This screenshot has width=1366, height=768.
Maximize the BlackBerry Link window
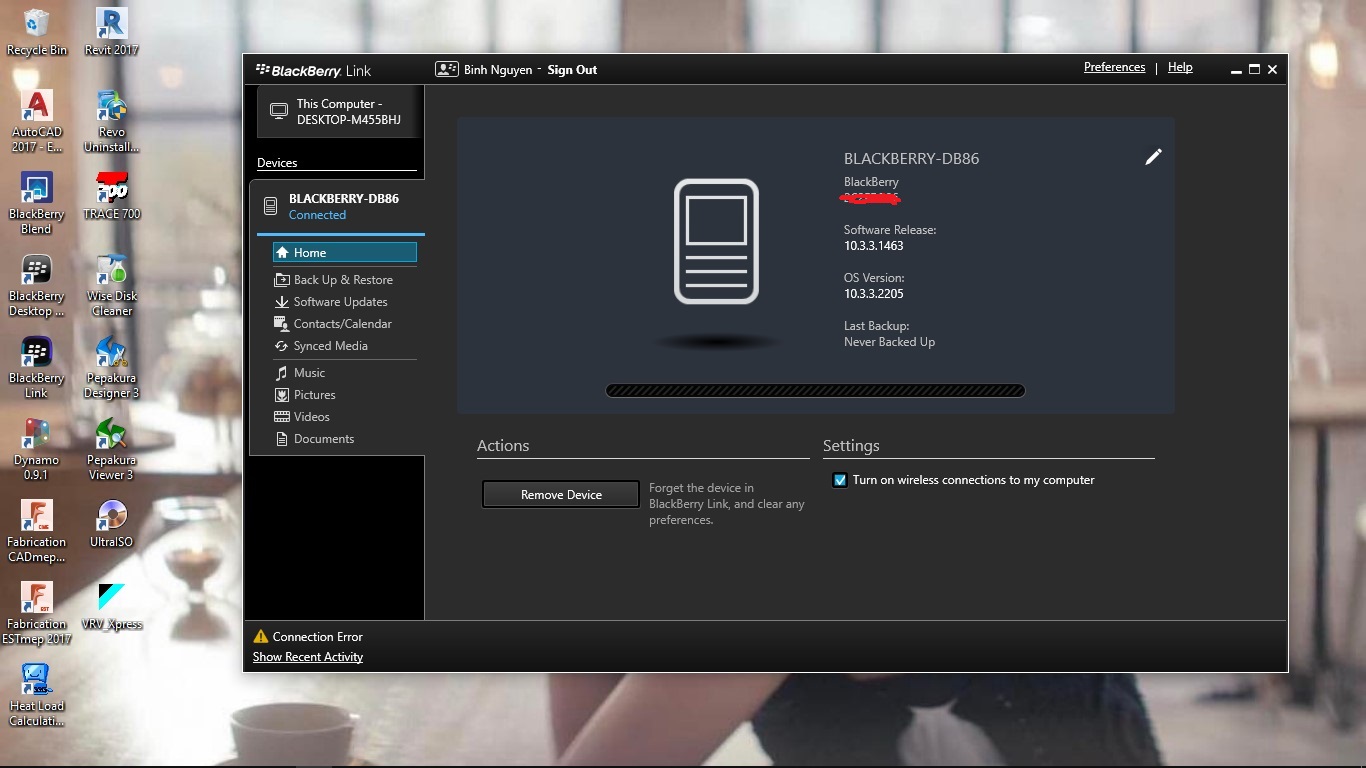click(x=1254, y=69)
